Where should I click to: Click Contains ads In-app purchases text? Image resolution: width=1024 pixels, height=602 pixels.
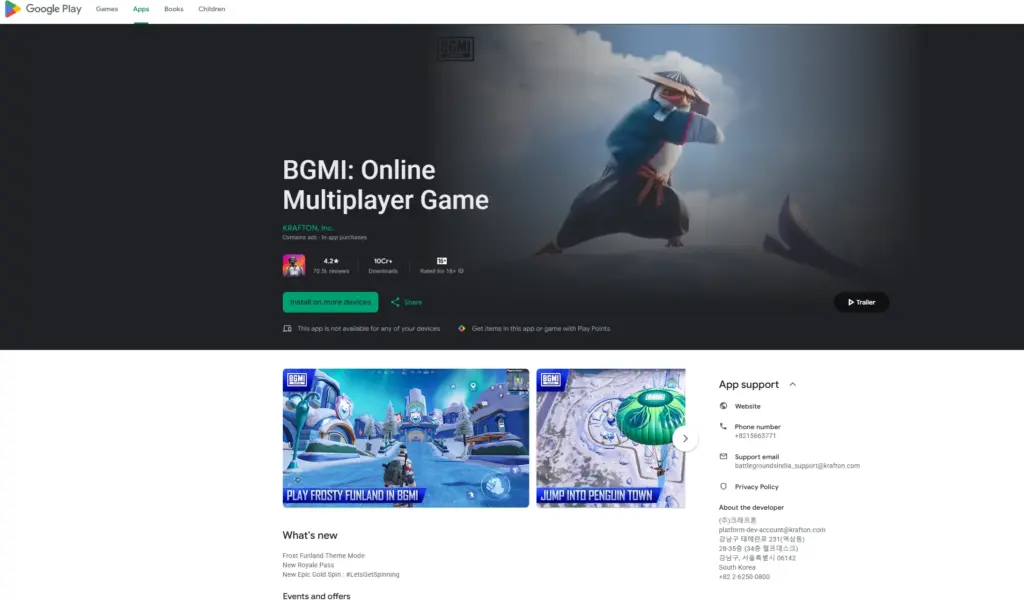click(325, 238)
